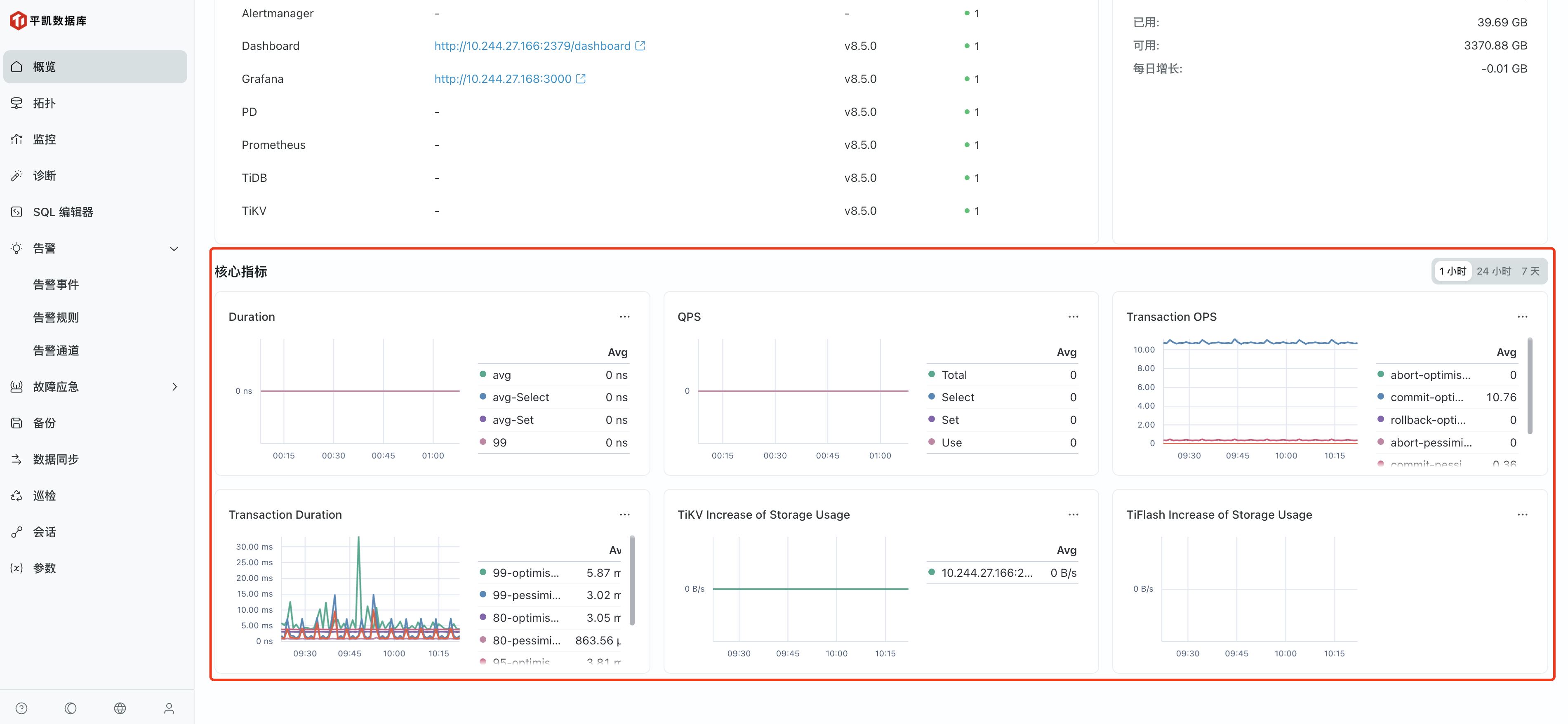Go to the 监控 menu item
The height and width of the screenshot is (724, 1568).
pyautogui.click(x=45, y=139)
